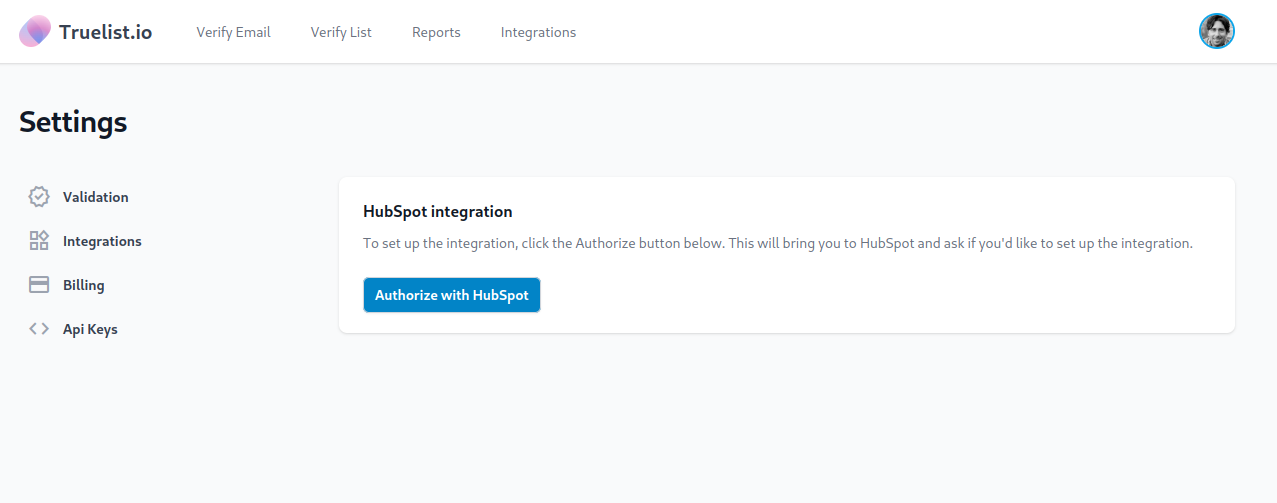
Task: Open Reports from the top navigation
Action: click(x=436, y=32)
